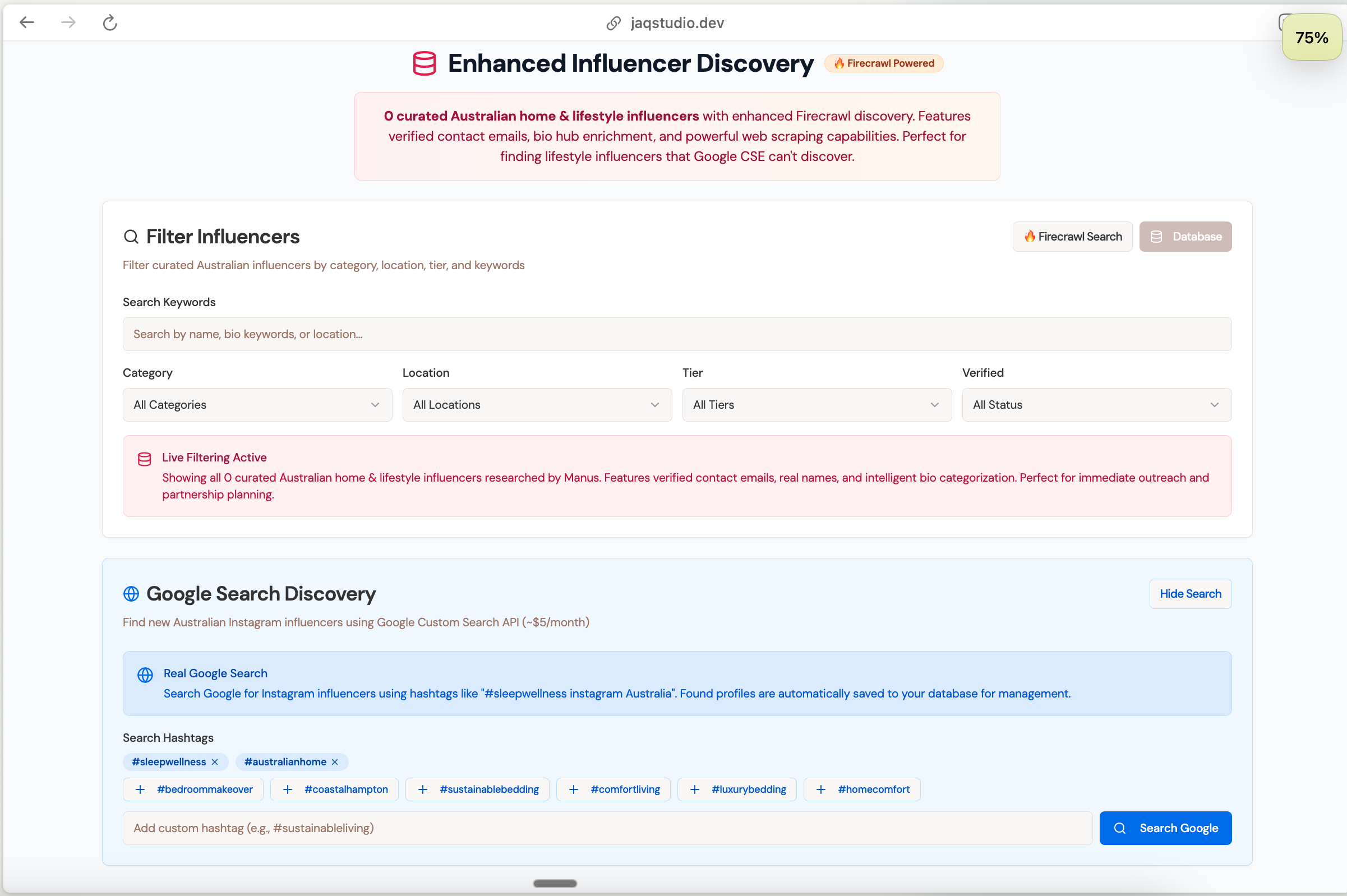1347x896 pixels.
Task: Add the #luxurybedding hashtag chip
Action: pyautogui.click(x=737, y=789)
